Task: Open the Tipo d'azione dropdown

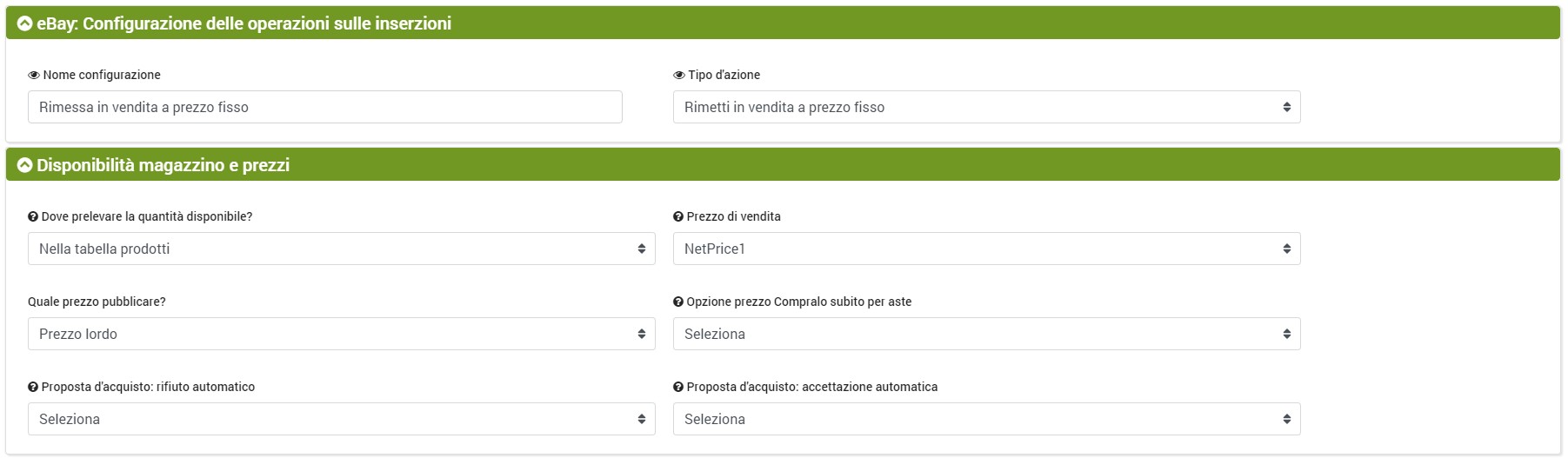Action: pyautogui.click(x=986, y=107)
